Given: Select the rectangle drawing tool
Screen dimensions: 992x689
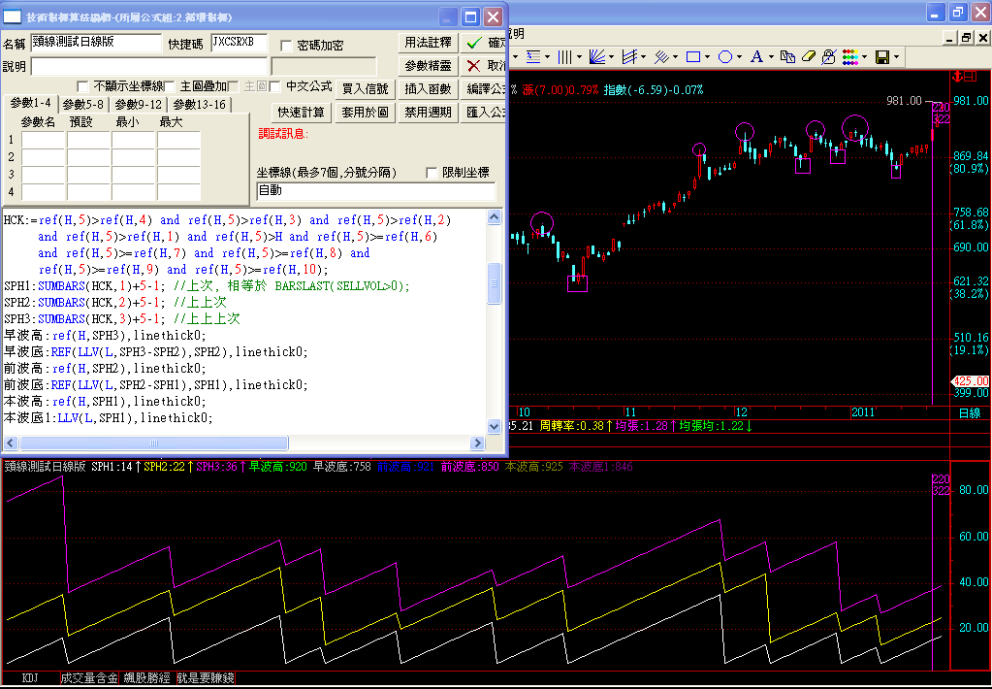Looking at the screenshot, I should point(693,57).
